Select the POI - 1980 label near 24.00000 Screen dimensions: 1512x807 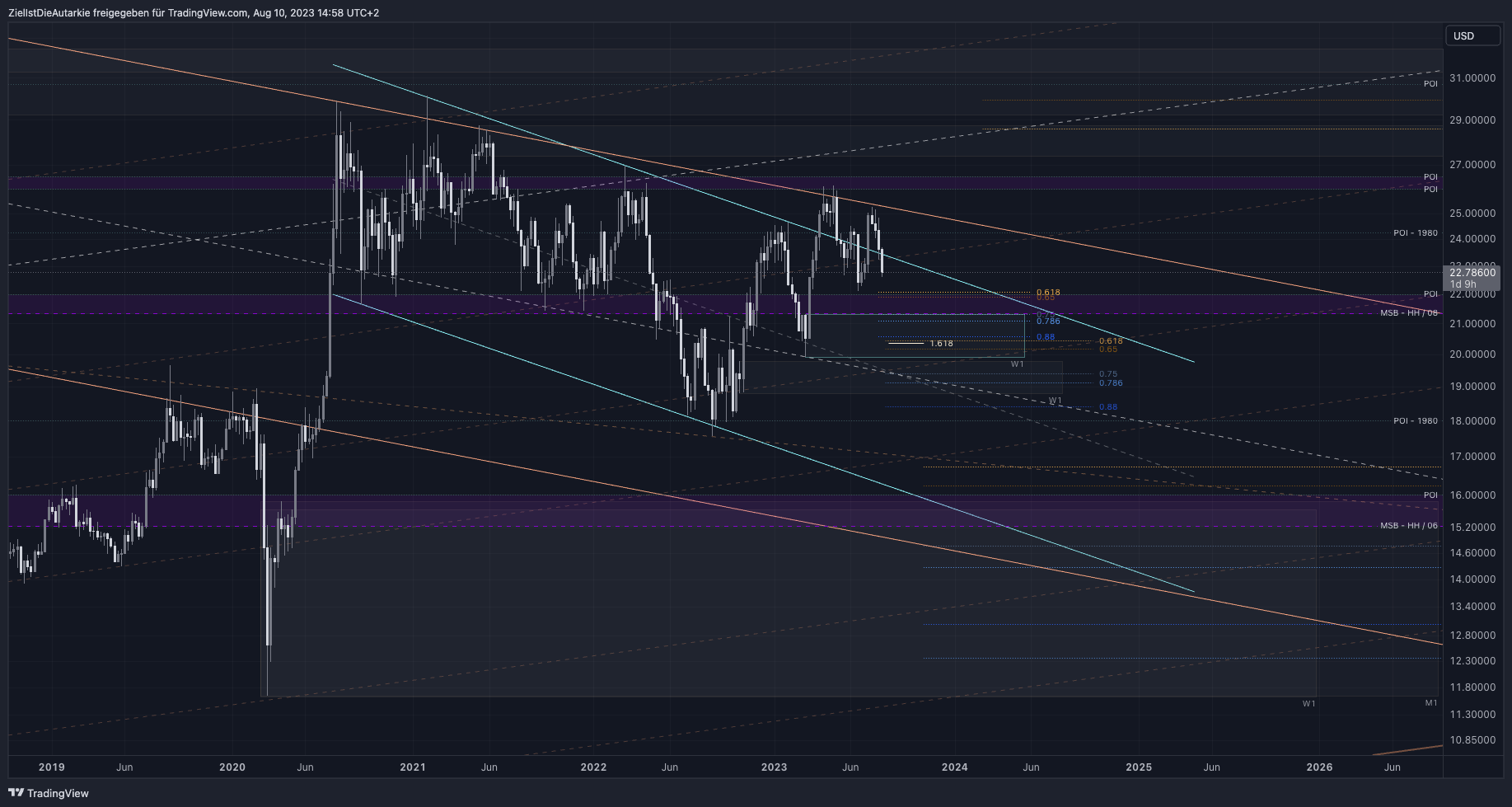pos(1416,233)
